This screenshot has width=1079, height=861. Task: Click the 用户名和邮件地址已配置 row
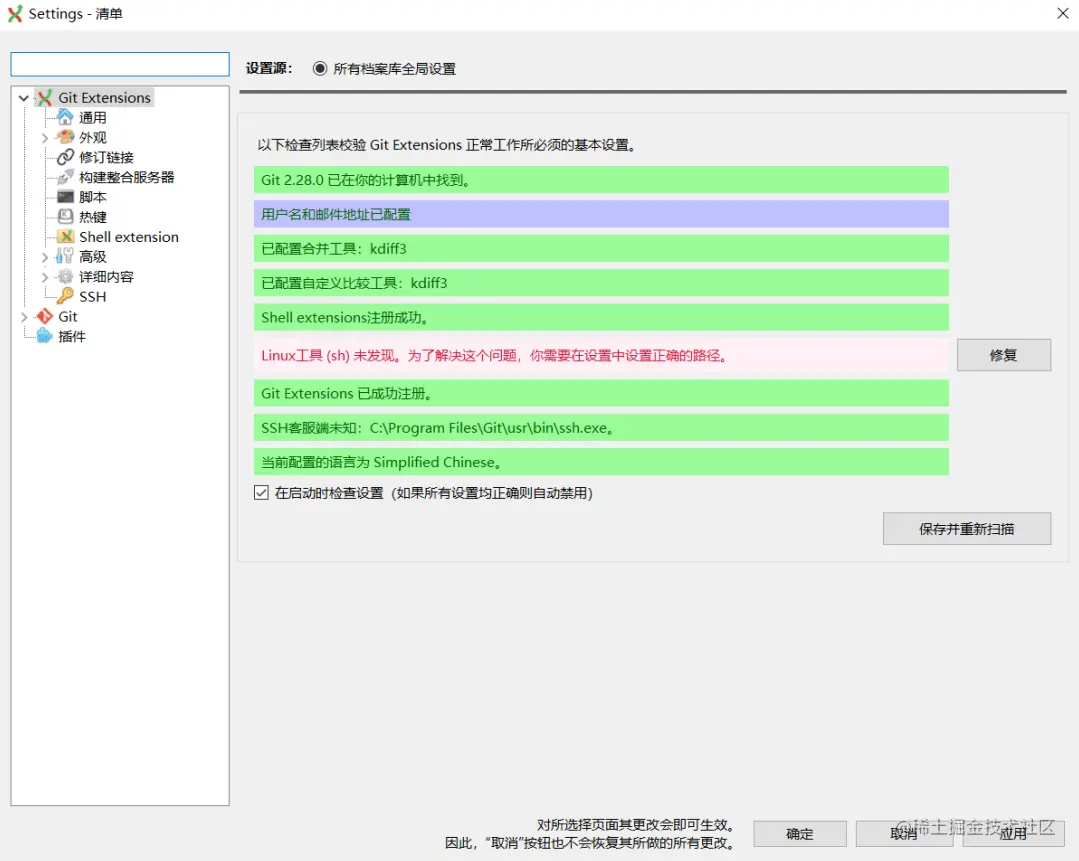(601, 214)
